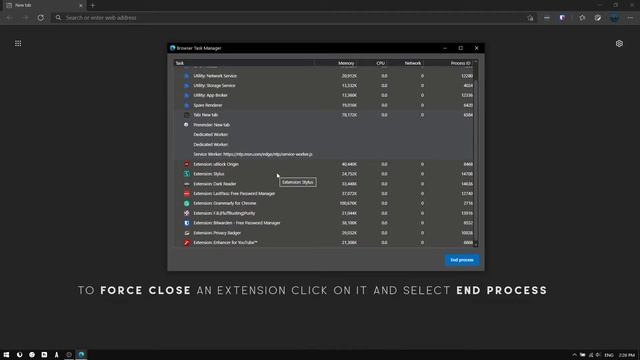Open the Favorites toolbar icon
Viewport: 640px width, 360px height.
tap(582, 18)
